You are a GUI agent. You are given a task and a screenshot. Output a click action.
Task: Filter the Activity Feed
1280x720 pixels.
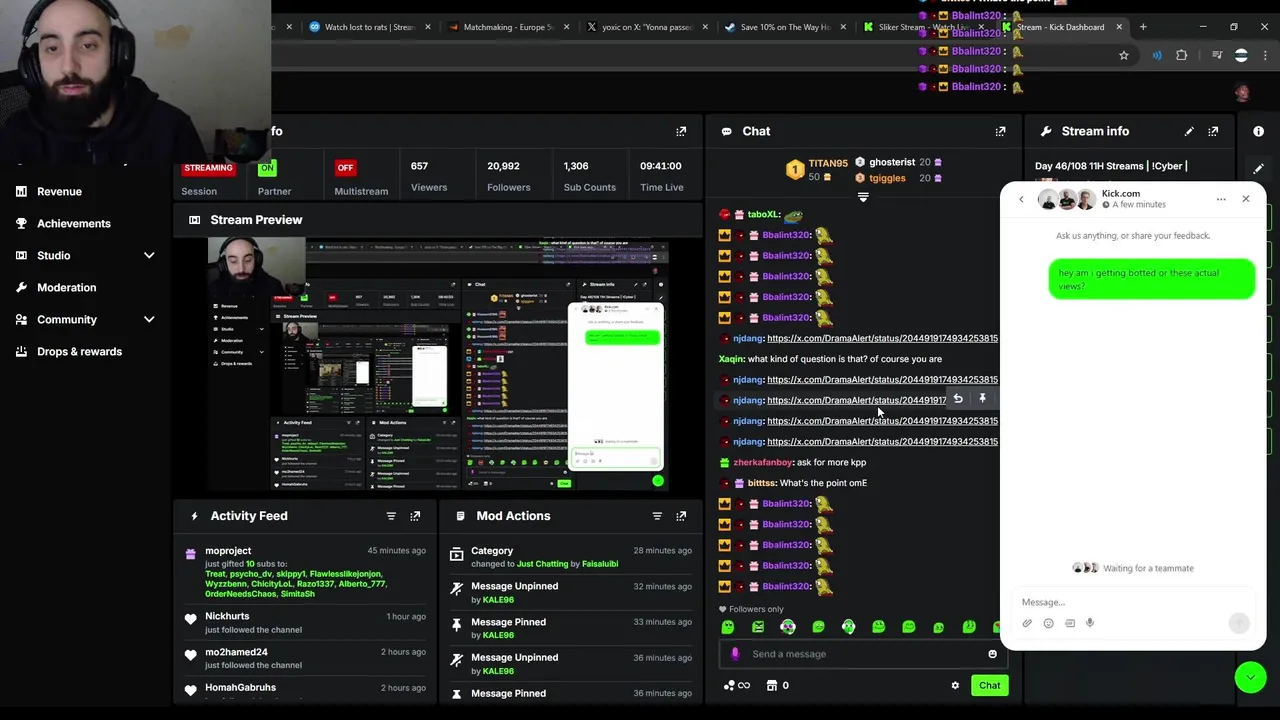[391, 516]
